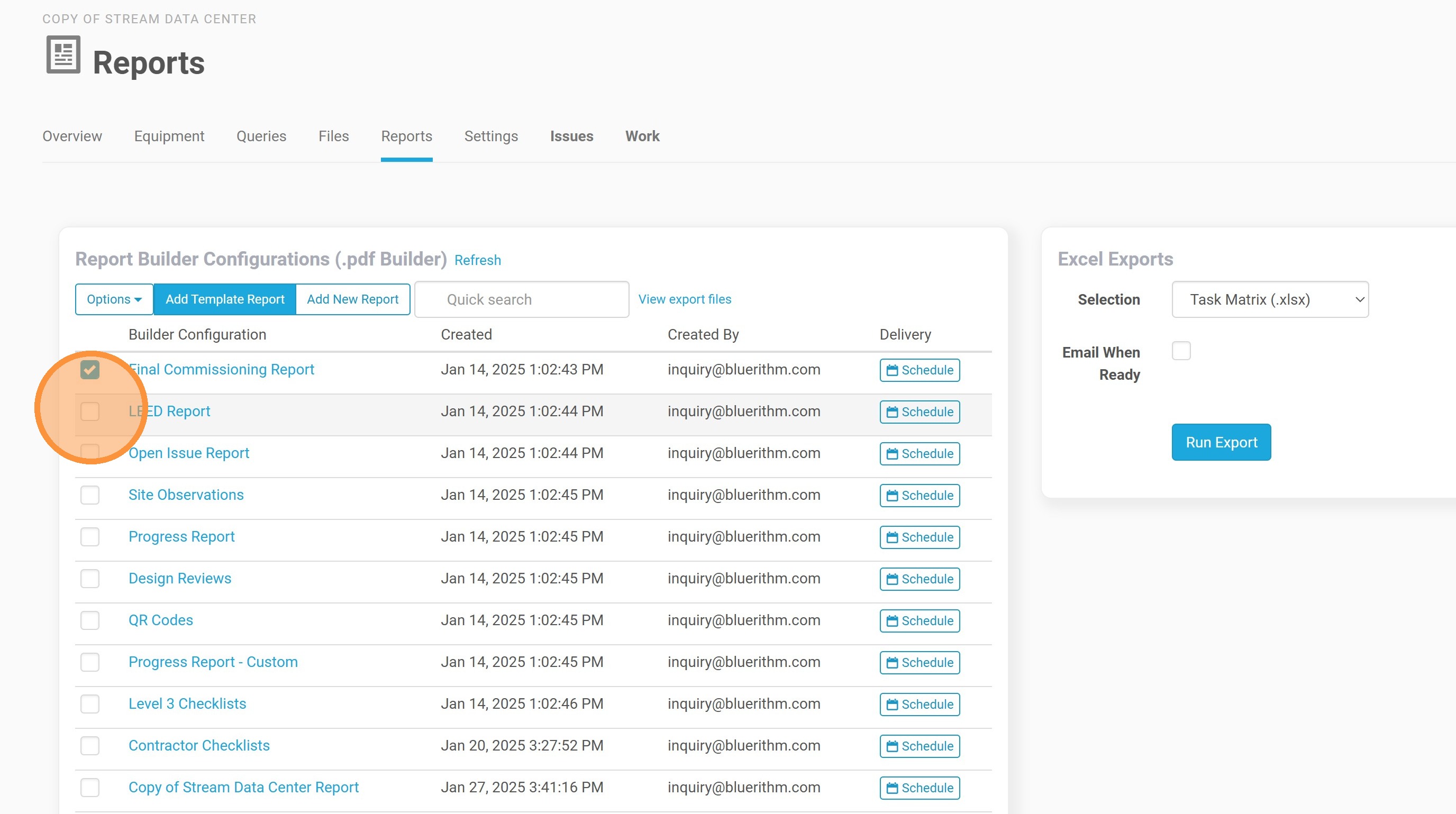Check the Progress Report checkbox
This screenshot has width=1456, height=814.
click(x=90, y=537)
